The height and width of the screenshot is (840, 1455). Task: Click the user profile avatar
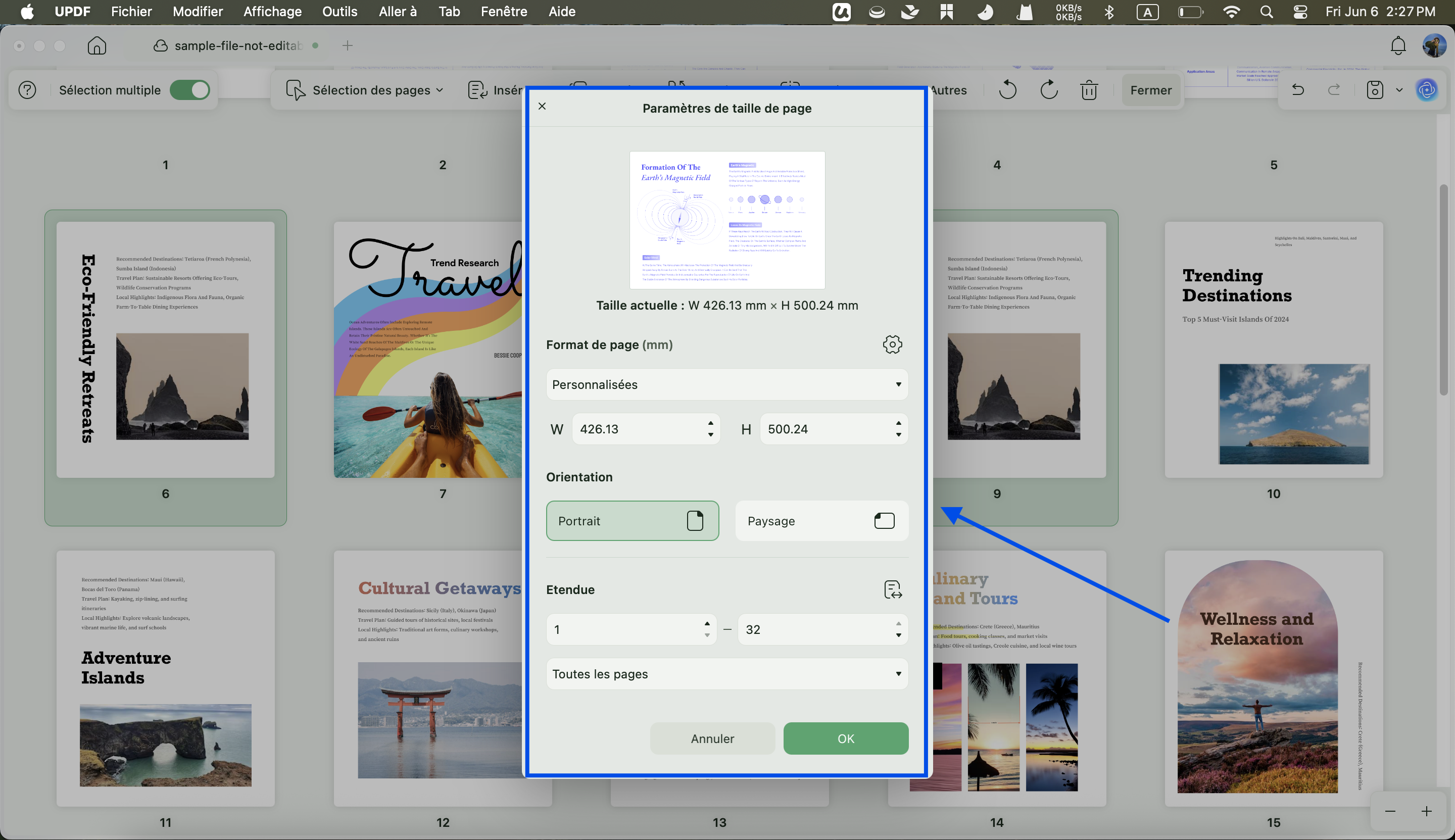coord(1434,45)
